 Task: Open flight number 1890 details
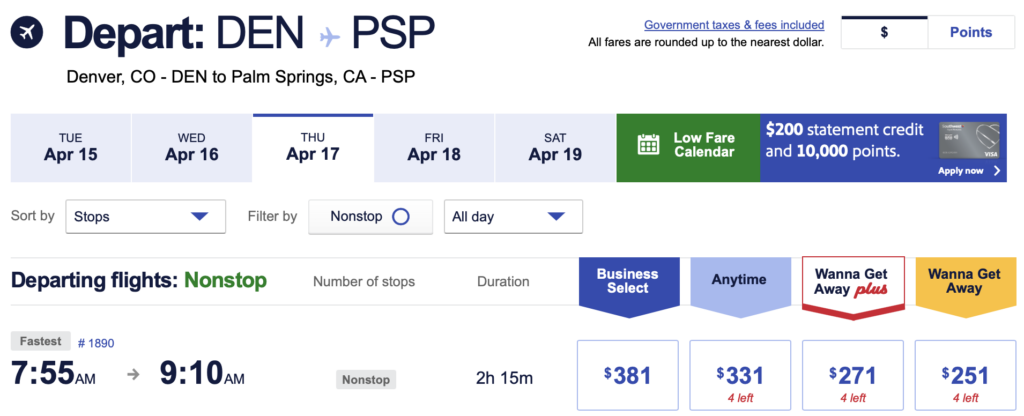click(x=96, y=342)
